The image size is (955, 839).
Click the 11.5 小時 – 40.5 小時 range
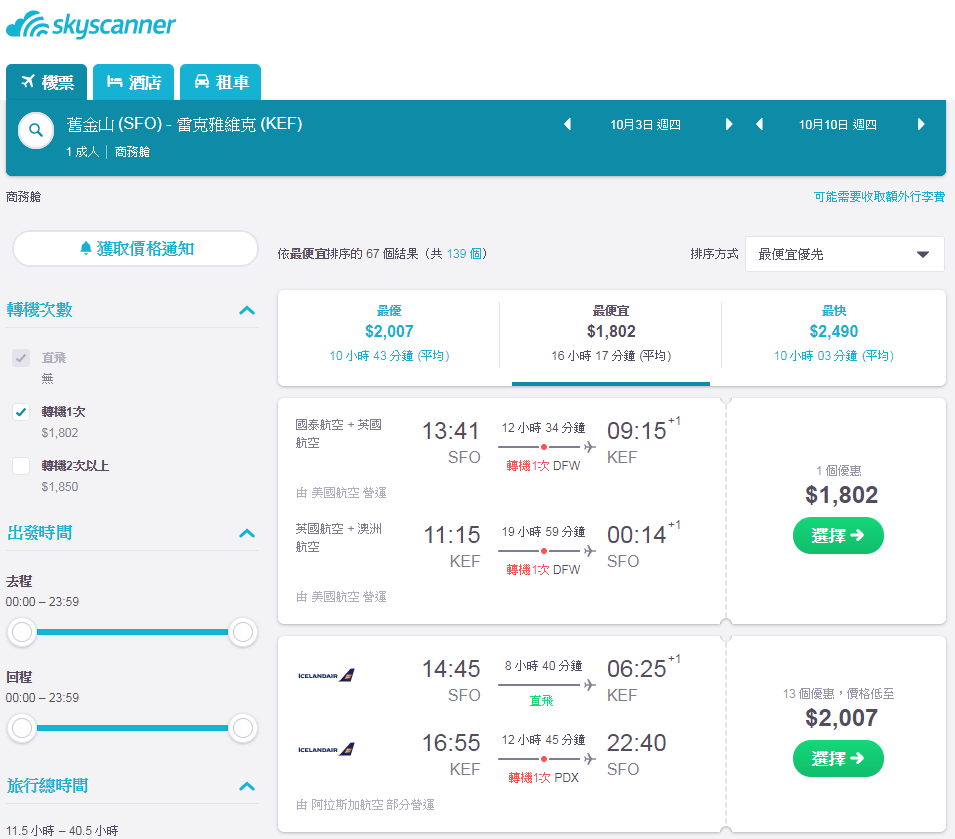62,830
